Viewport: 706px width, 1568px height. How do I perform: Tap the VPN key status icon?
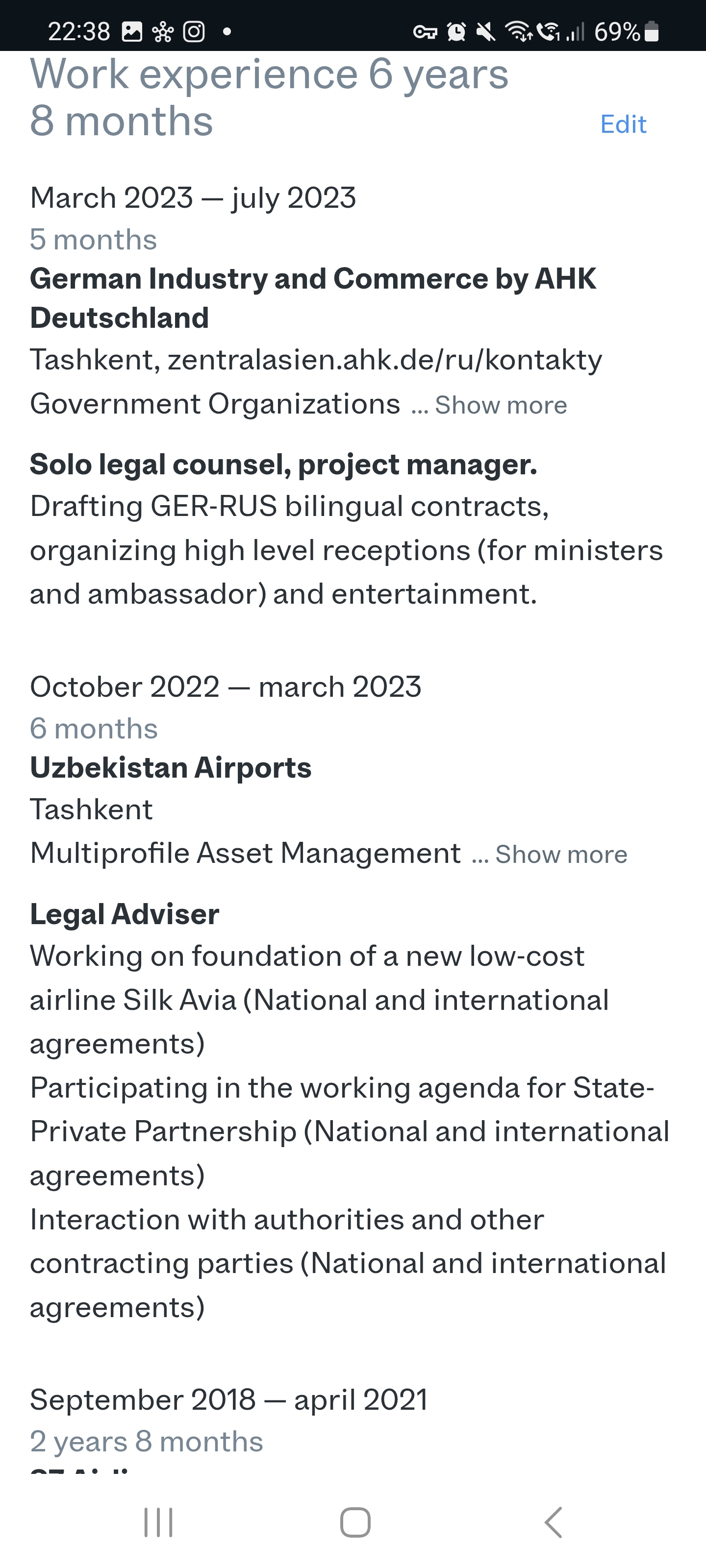tap(425, 32)
